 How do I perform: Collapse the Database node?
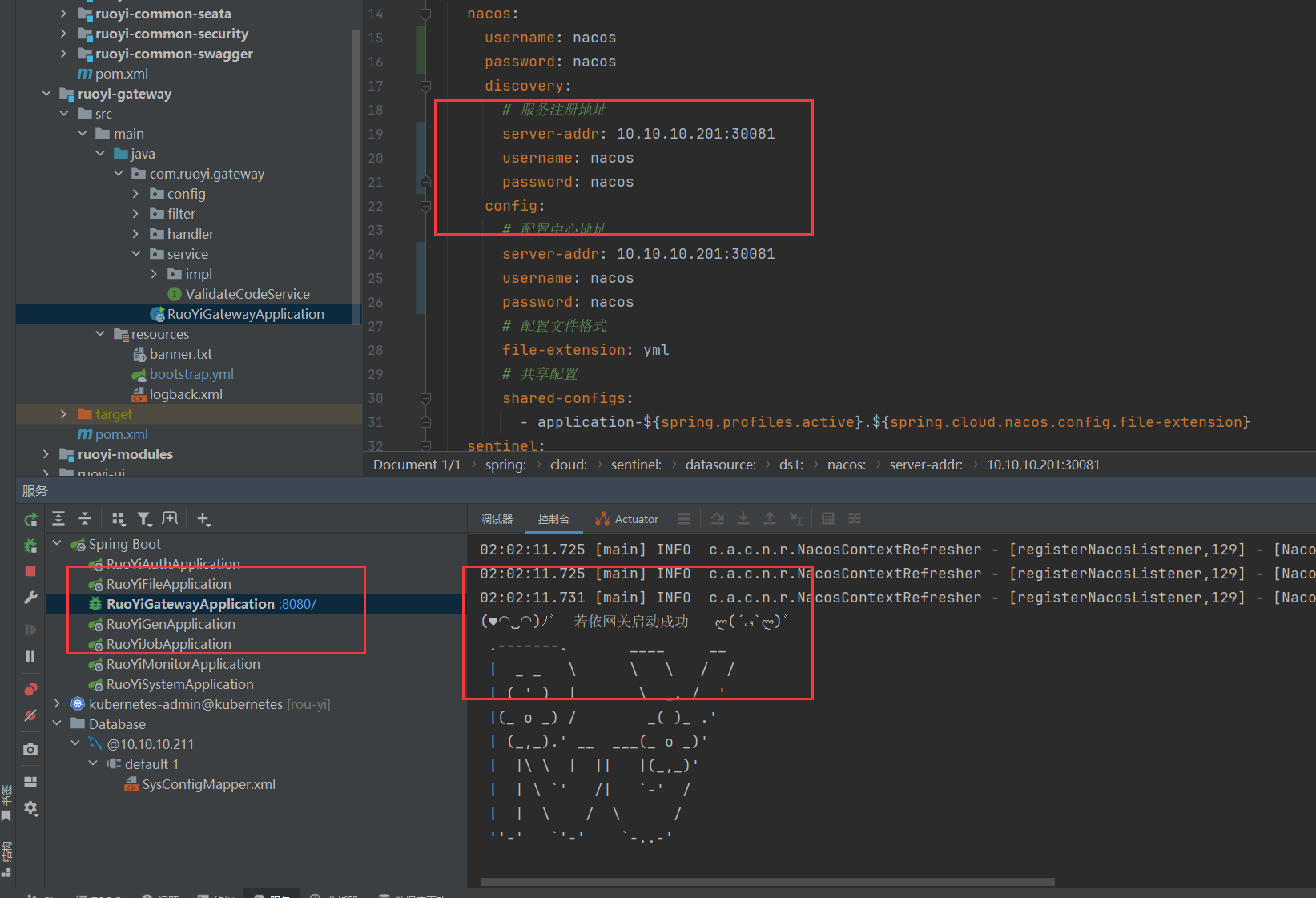point(57,724)
